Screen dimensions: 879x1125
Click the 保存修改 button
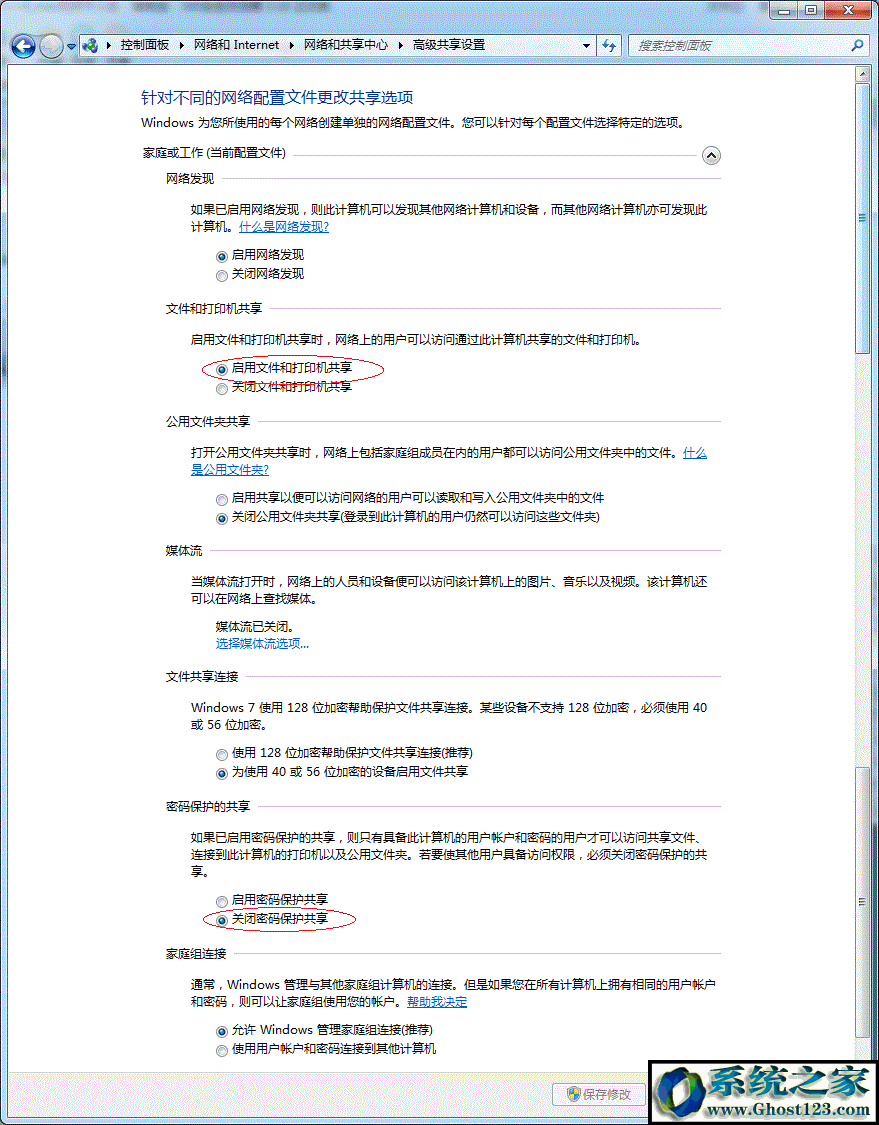coord(599,1093)
